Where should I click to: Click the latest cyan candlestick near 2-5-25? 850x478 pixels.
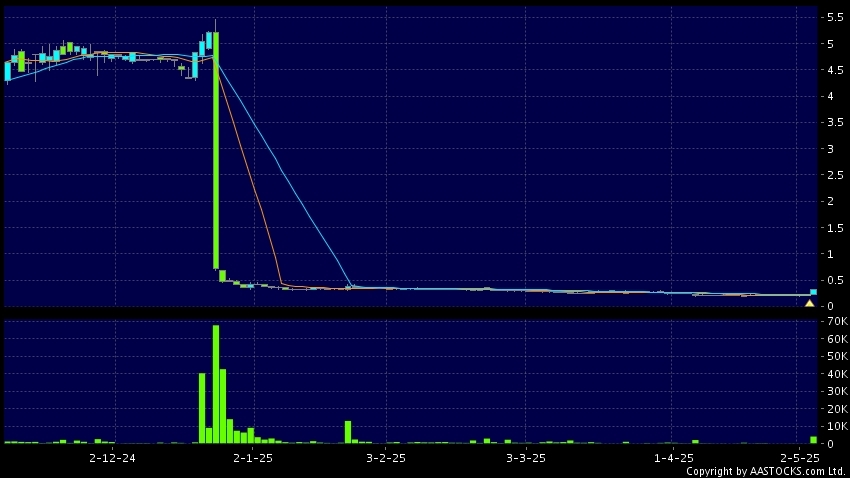point(813,292)
